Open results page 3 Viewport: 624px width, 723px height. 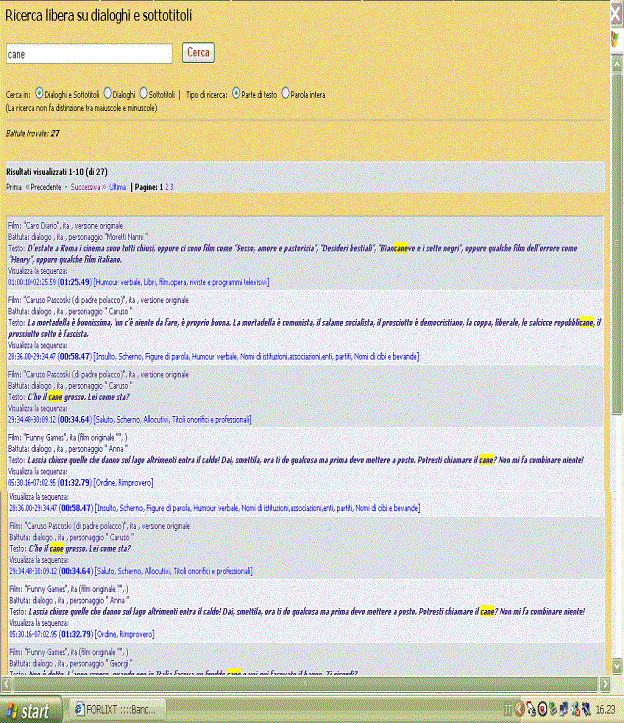pos(172,186)
